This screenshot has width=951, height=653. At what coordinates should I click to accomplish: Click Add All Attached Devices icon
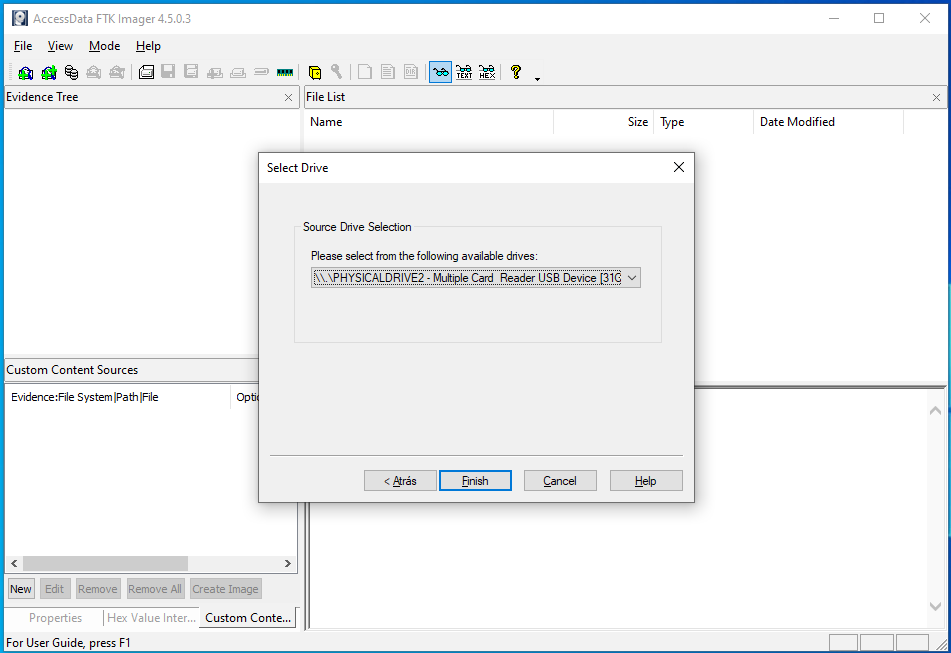coord(49,72)
